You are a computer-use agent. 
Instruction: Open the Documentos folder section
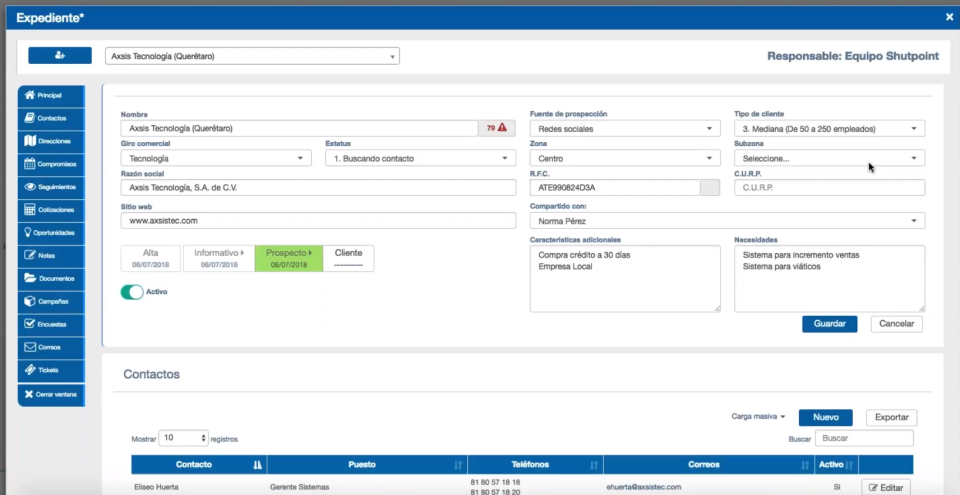pyautogui.click(x=51, y=278)
